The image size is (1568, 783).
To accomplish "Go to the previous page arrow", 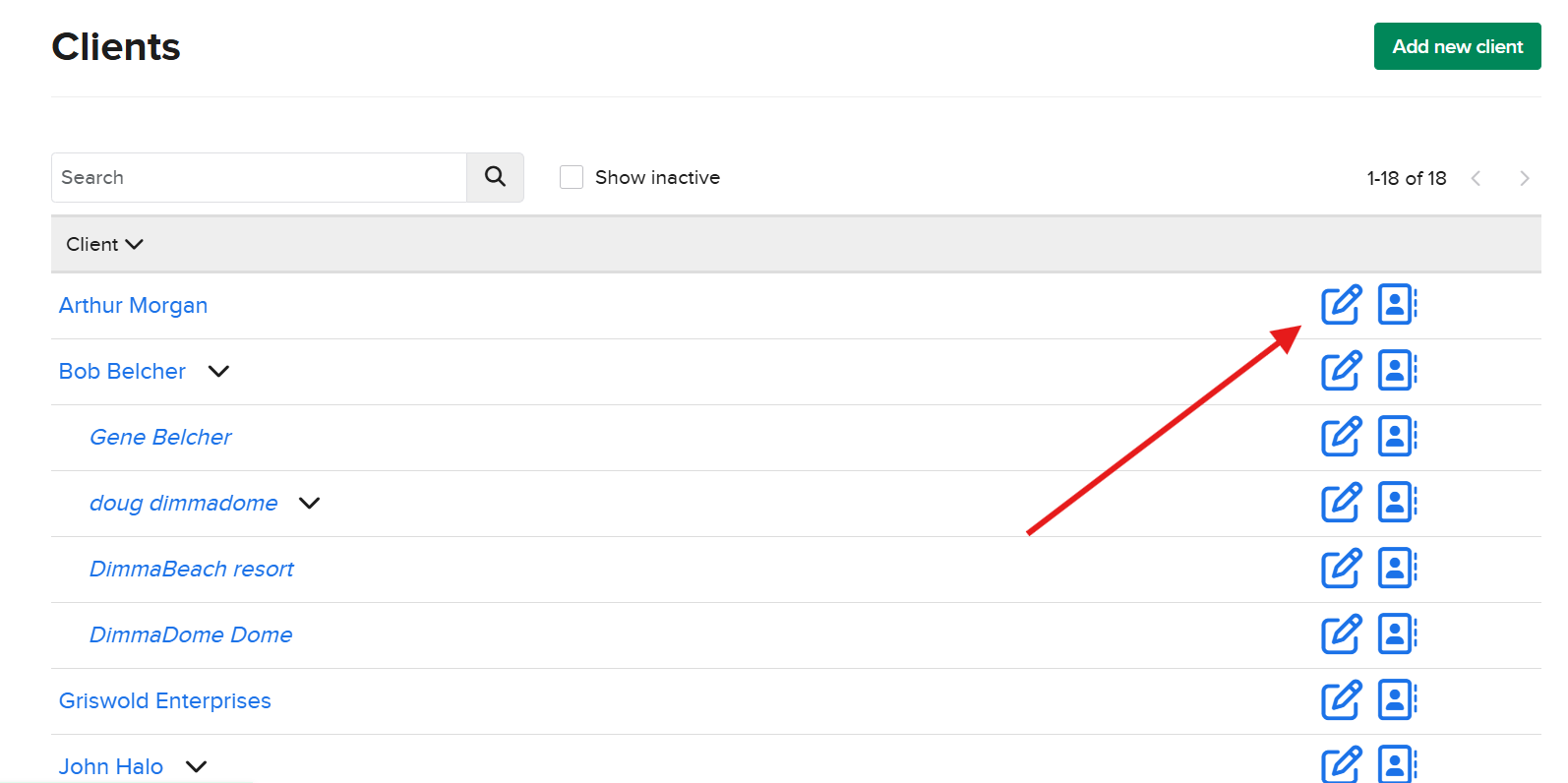I will pyautogui.click(x=1476, y=178).
